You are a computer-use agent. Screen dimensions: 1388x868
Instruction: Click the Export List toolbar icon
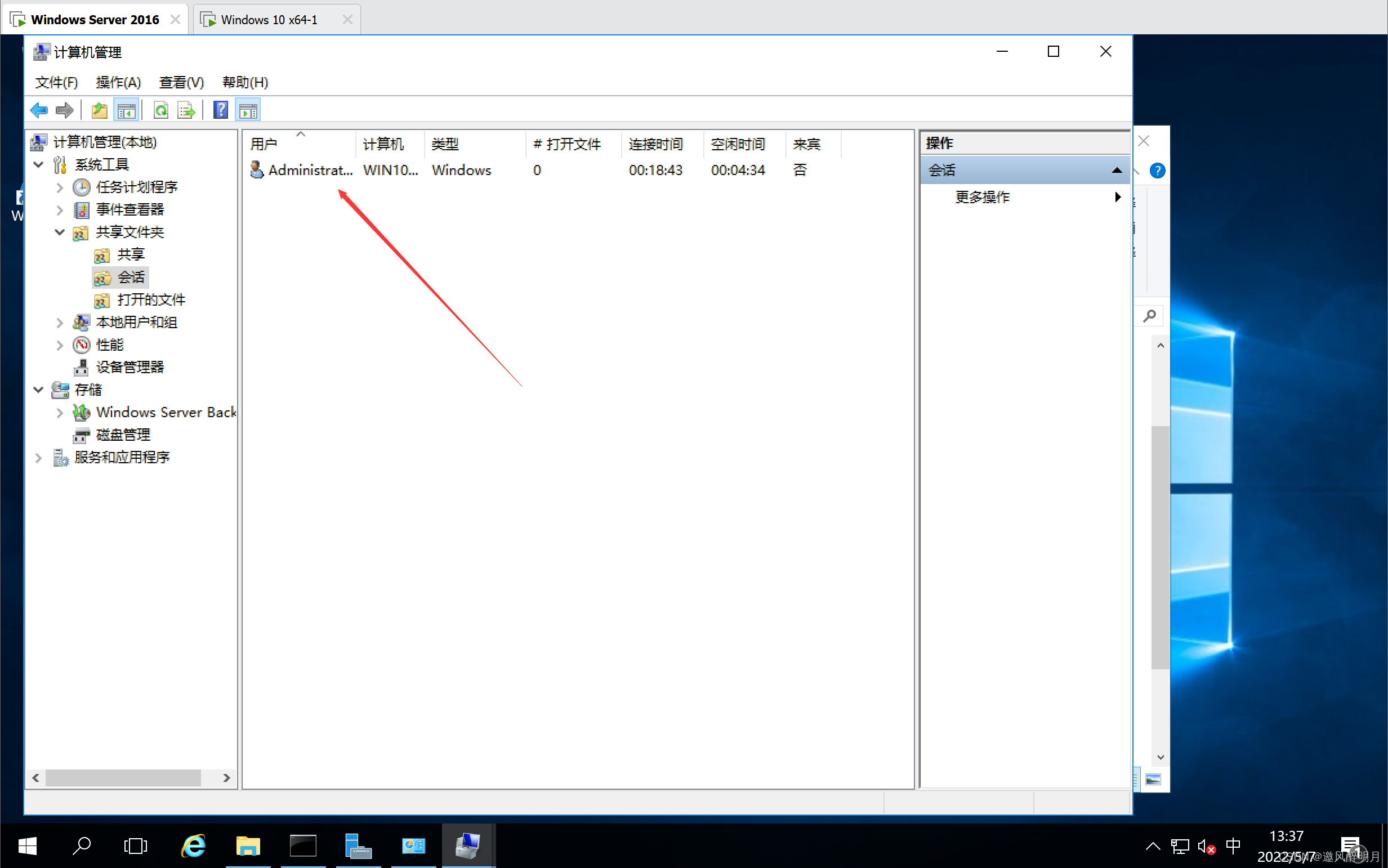[186, 110]
